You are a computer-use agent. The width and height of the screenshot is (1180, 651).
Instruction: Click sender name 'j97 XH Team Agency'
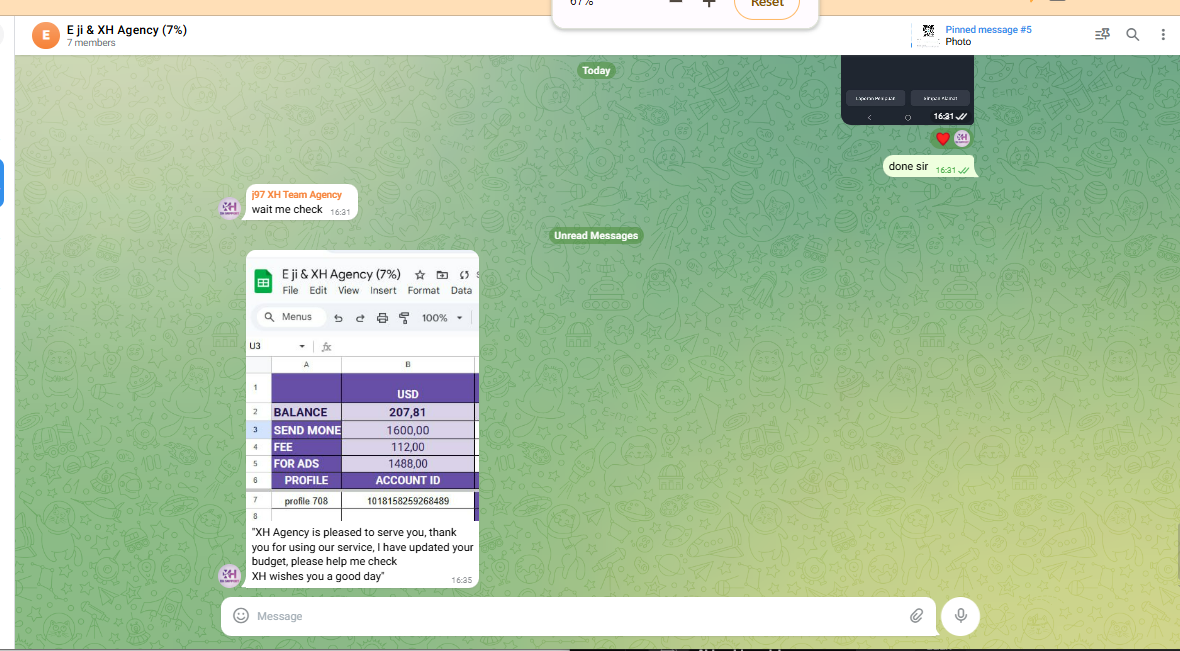click(x=297, y=195)
